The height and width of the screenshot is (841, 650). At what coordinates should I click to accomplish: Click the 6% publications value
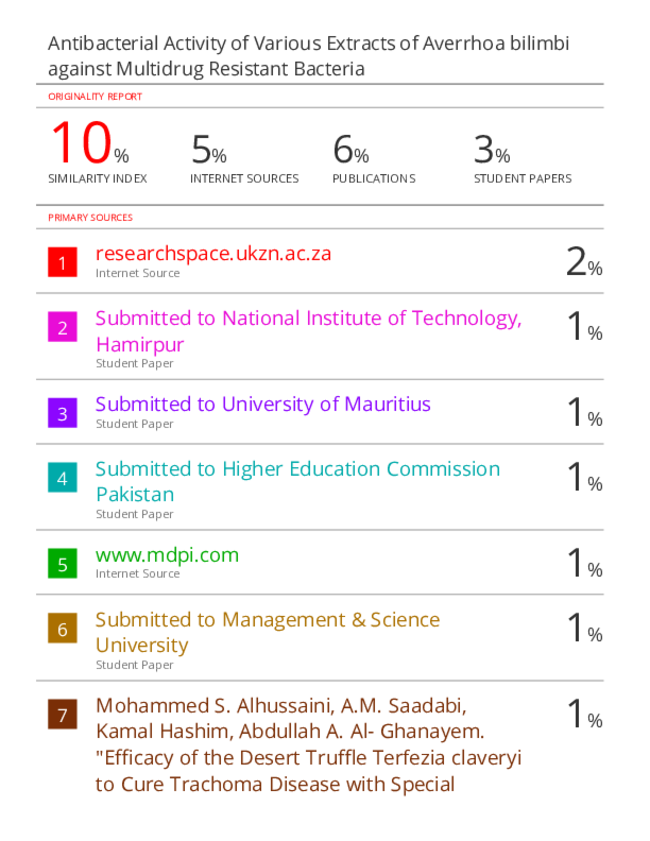tap(351, 149)
